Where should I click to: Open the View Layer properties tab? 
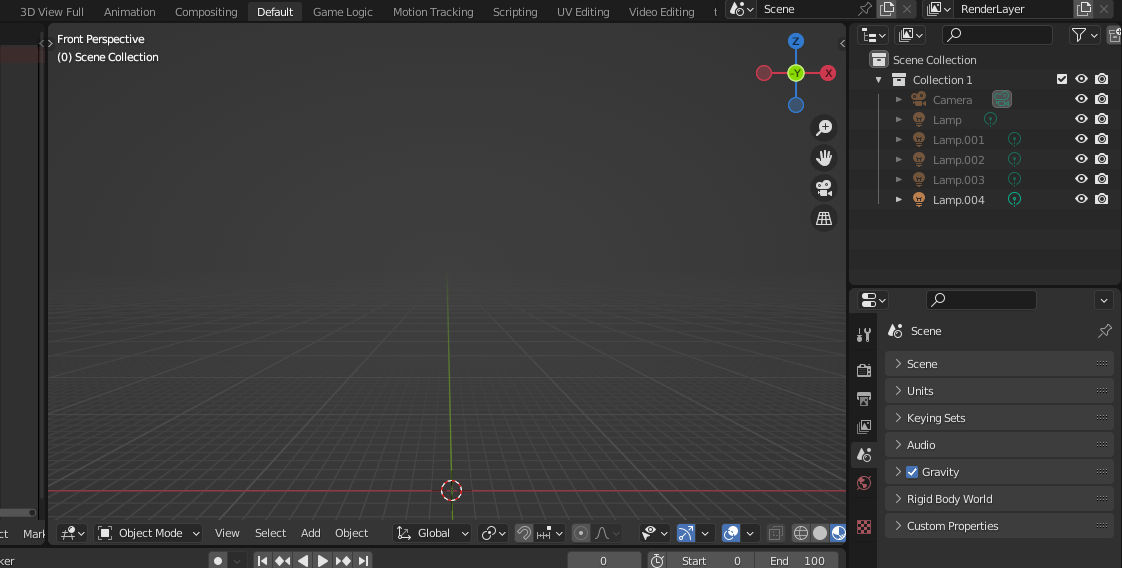pos(864,426)
